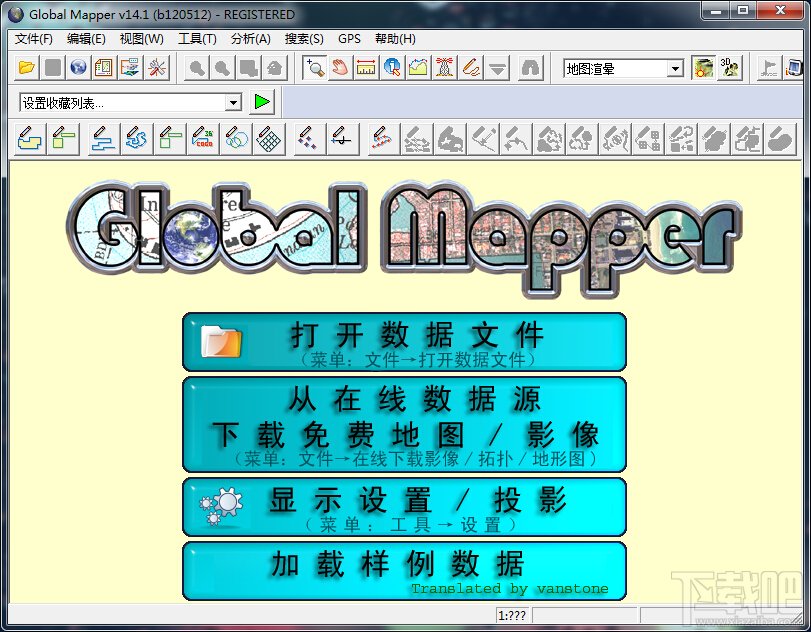Toggle hill shading icon beside shader dropdown
This screenshot has width=811, height=632.
click(703, 68)
